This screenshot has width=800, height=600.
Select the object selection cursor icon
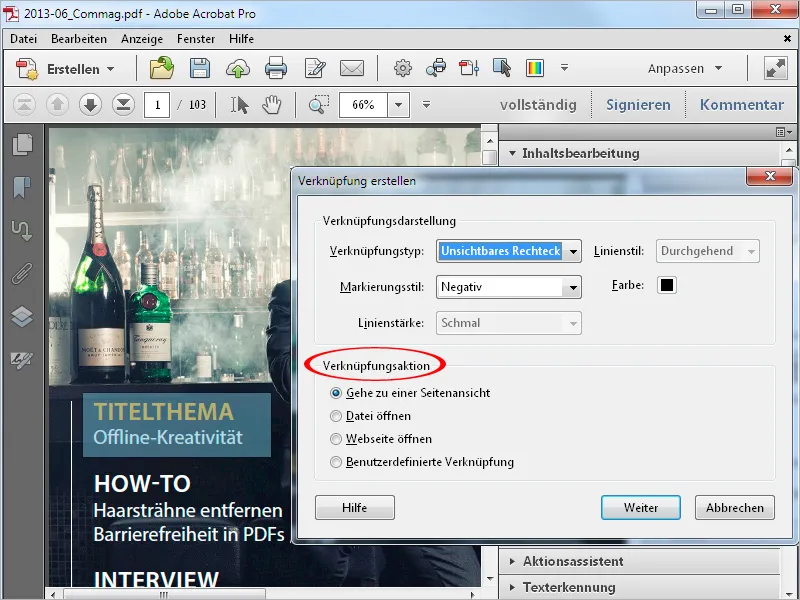coord(502,68)
